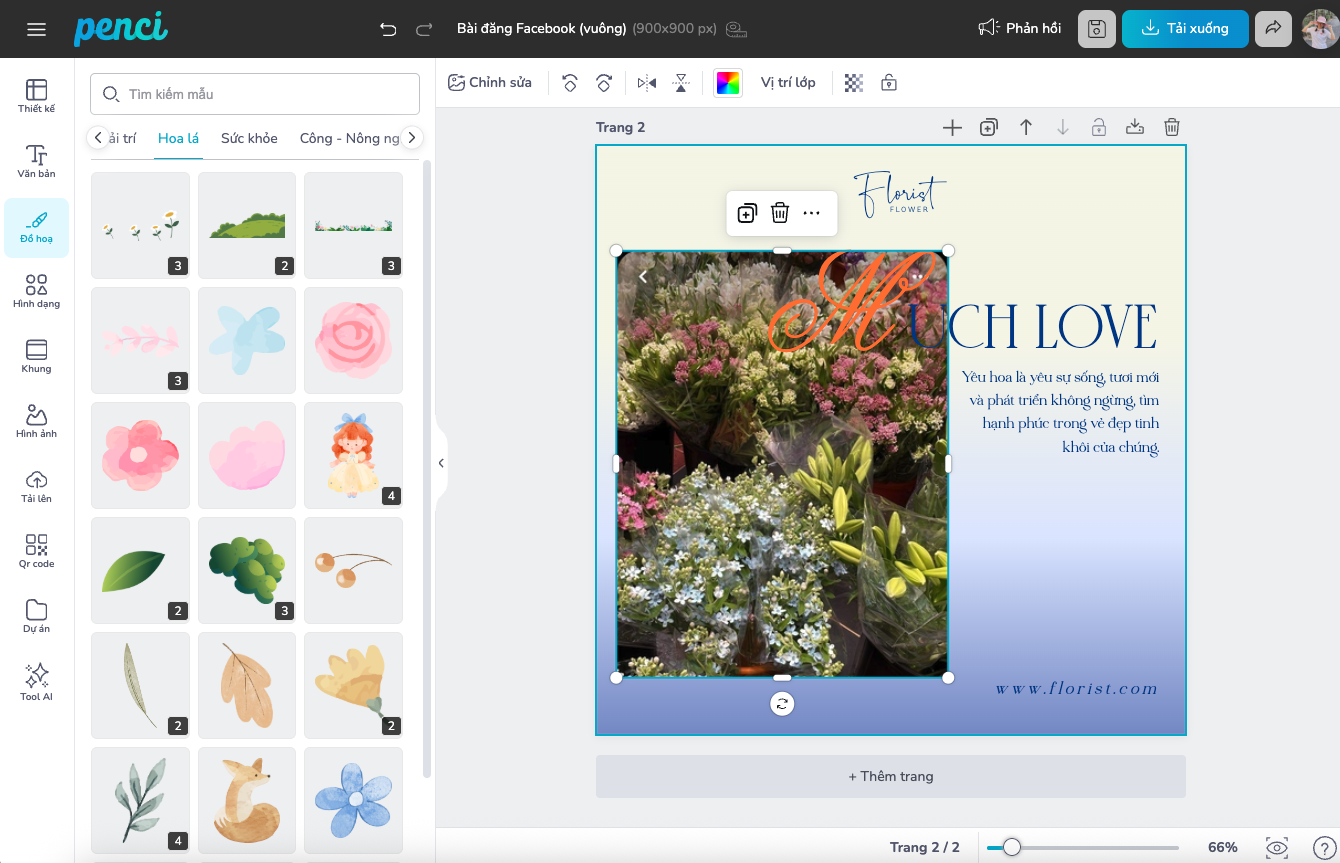Viewport: 1340px width, 863px height.
Task: Collapse the left side panel
Action: click(x=441, y=463)
